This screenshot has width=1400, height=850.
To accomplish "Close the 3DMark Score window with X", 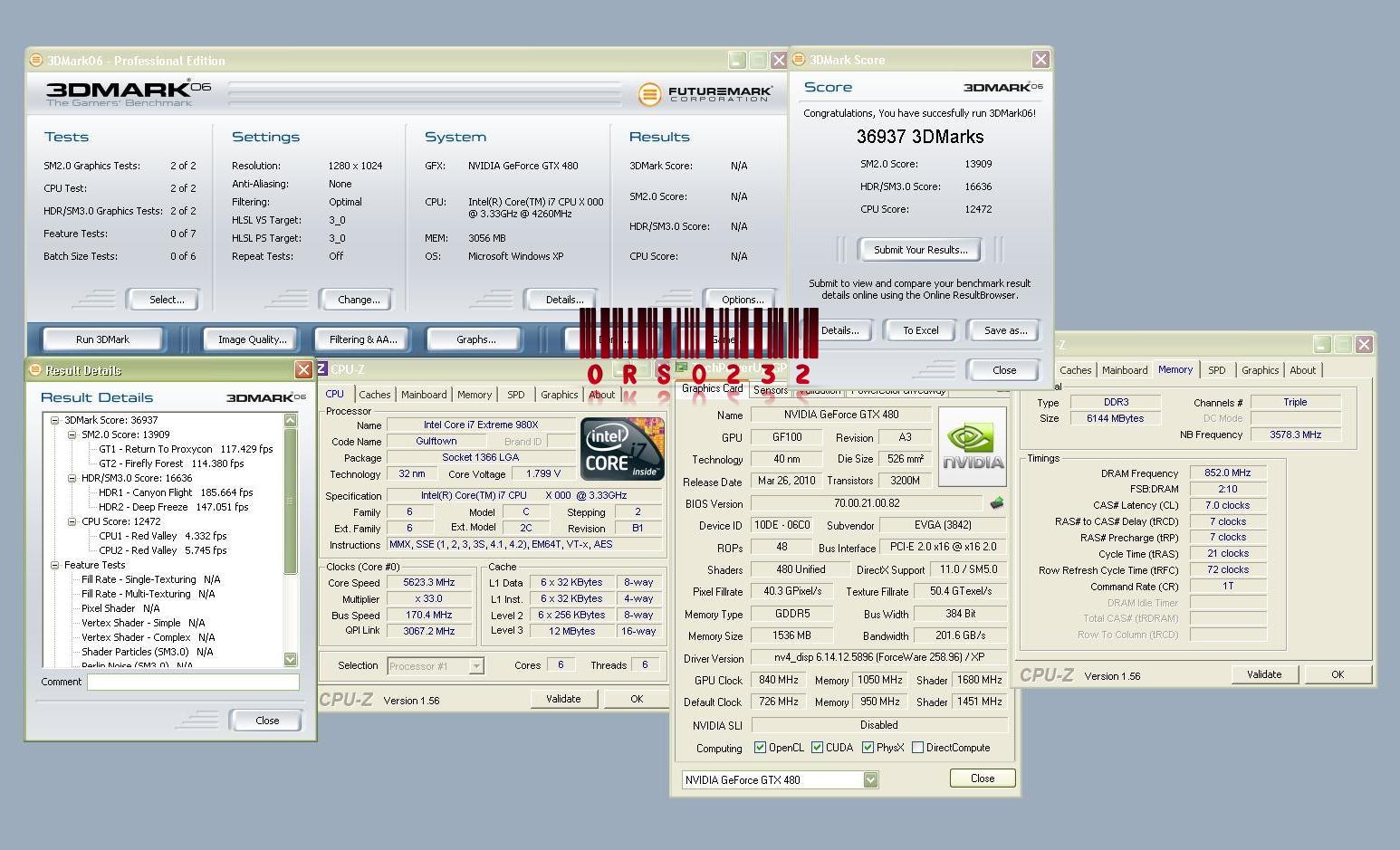I will pyautogui.click(x=1040, y=59).
